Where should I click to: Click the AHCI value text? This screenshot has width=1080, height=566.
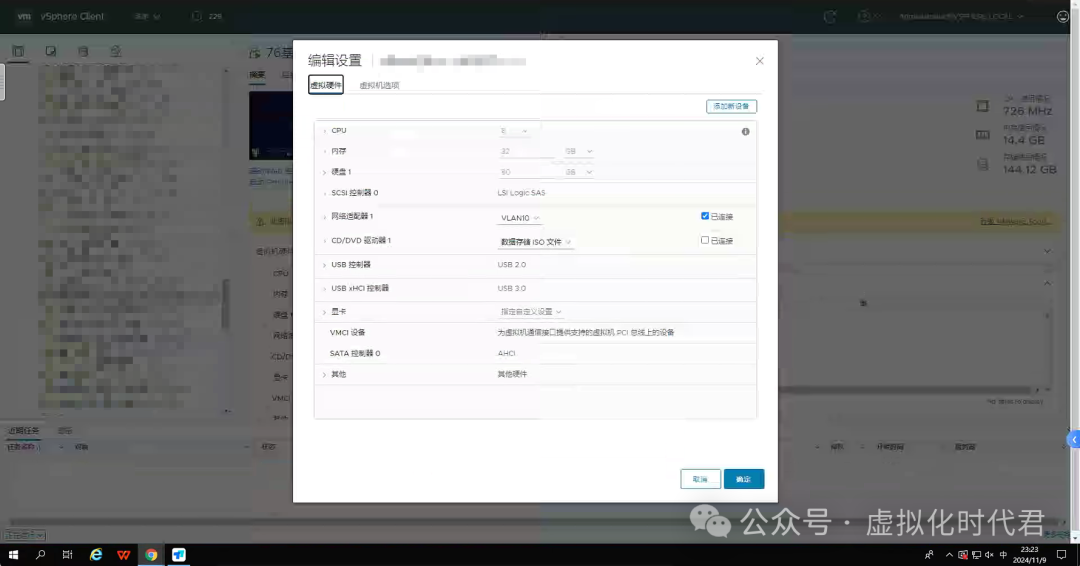click(506, 353)
